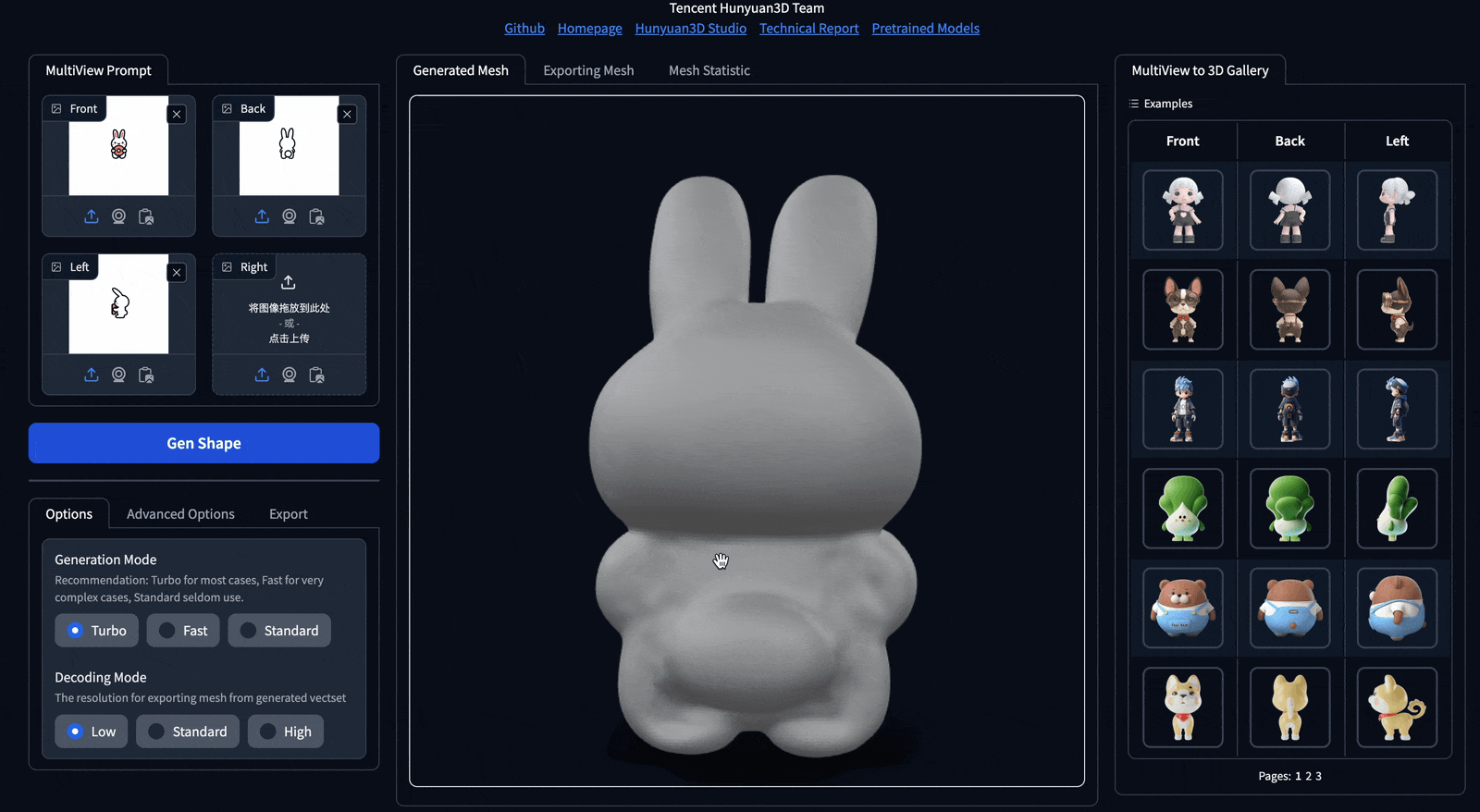Click upload icon under Left image

tap(92, 375)
